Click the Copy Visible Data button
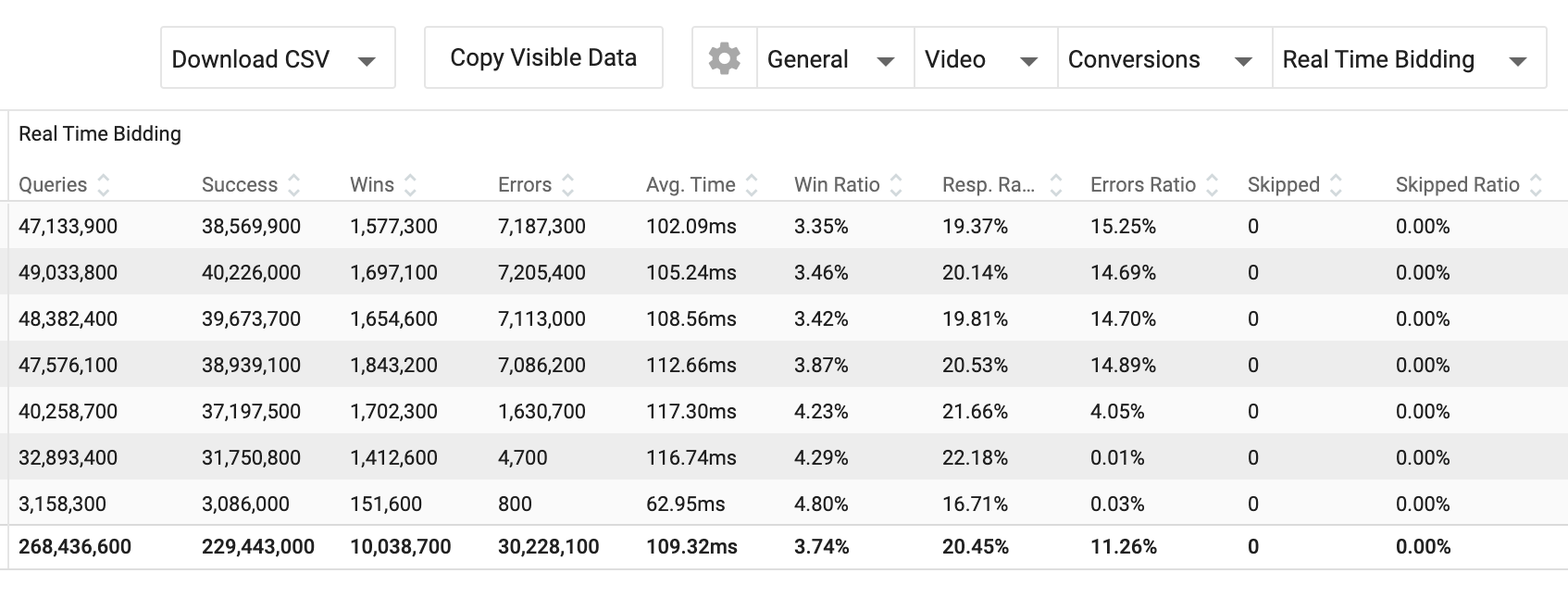 (x=543, y=57)
